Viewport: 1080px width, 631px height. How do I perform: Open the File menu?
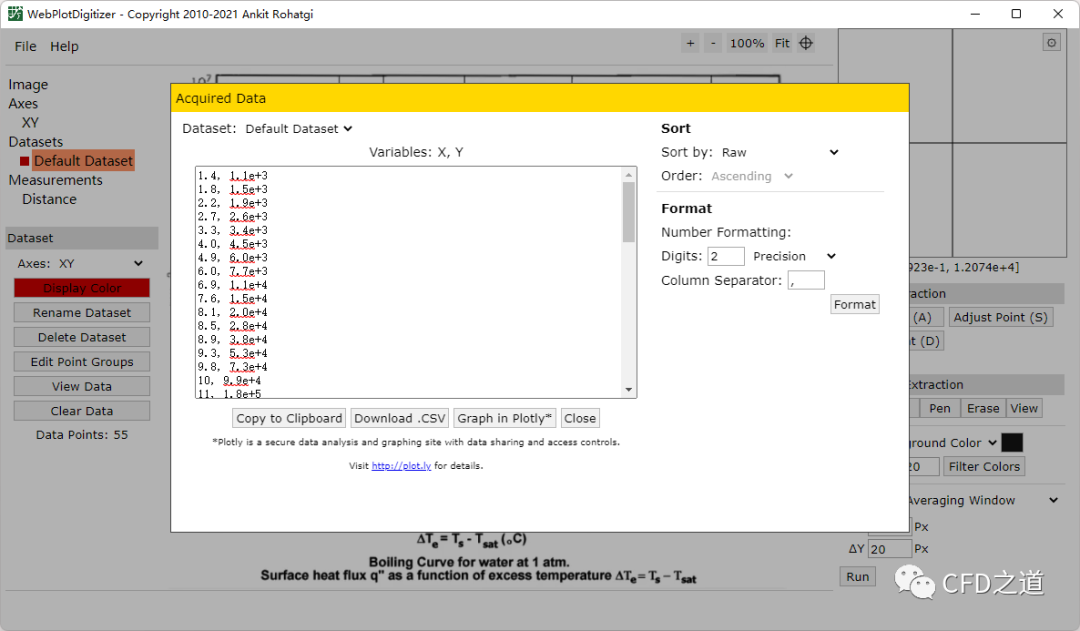click(x=25, y=46)
